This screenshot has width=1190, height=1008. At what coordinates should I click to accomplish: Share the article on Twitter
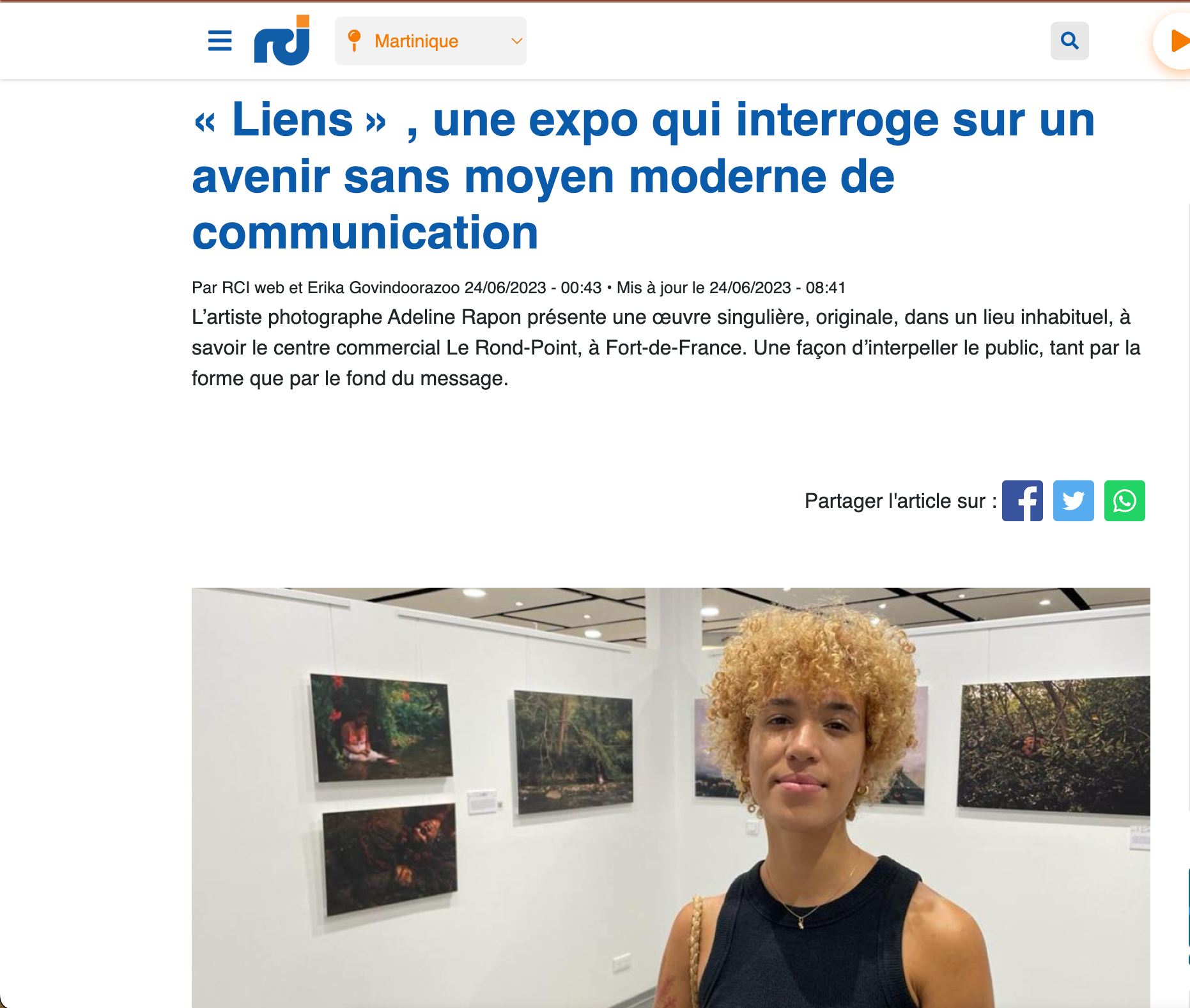click(x=1073, y=501)
